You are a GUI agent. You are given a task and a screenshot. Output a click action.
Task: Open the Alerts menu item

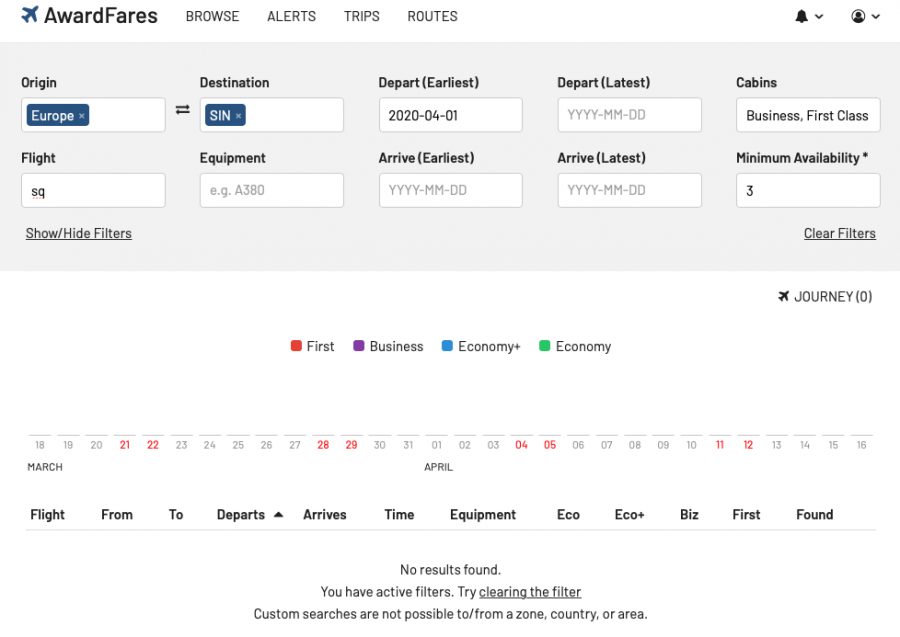(291, 16)
